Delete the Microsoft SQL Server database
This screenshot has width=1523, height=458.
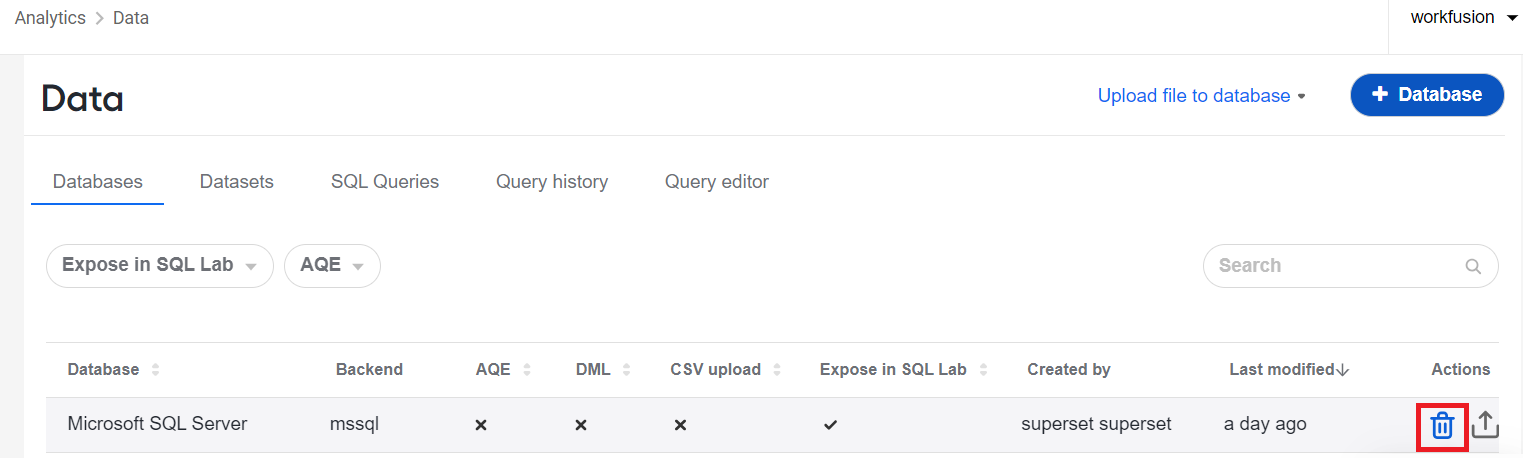pyautogui.click(x=1442, y=425)
